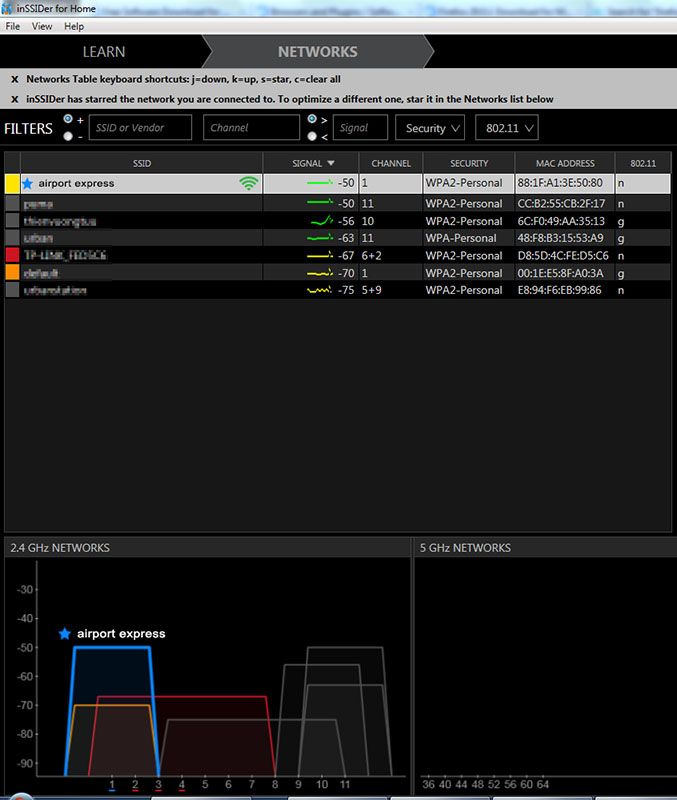Image resolution: width=677 pixels, height=800 pixels.
Task: Switch to the NETWORKS tab
Action: (x=317, y=52)
